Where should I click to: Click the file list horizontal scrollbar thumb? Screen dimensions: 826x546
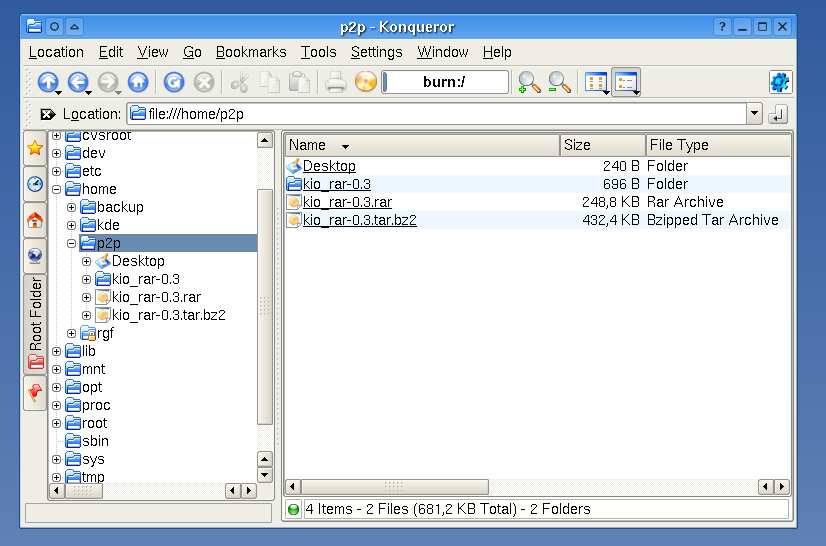(394, 486)
